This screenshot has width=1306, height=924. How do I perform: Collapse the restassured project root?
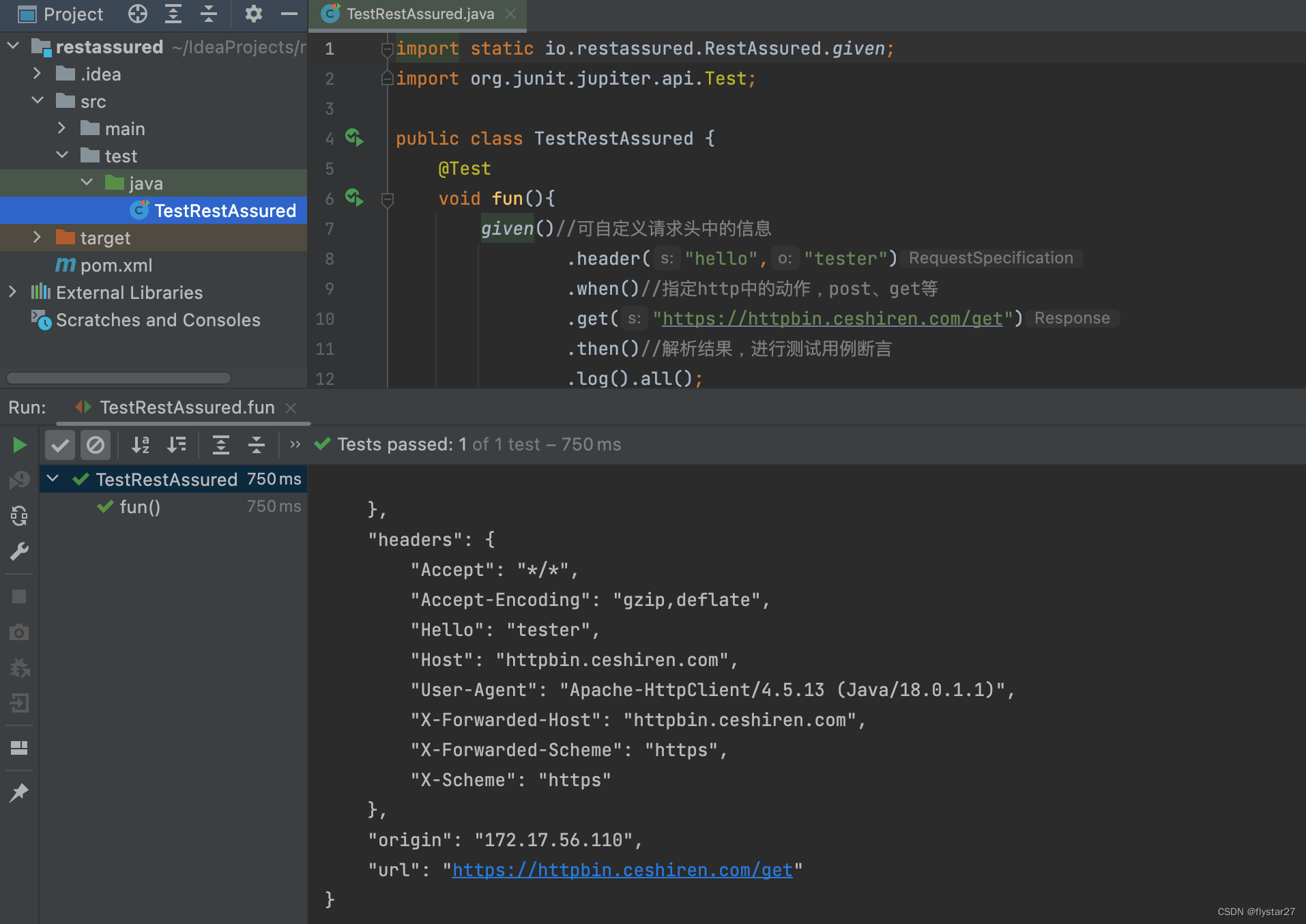[x=13, y=46]
